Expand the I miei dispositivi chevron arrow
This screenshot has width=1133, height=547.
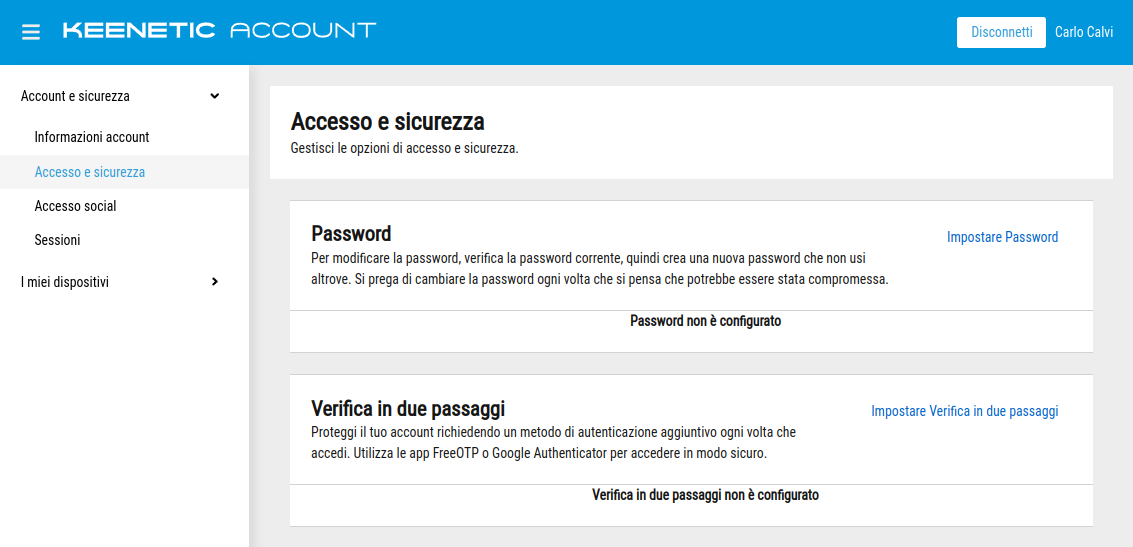tap(214, 282)
